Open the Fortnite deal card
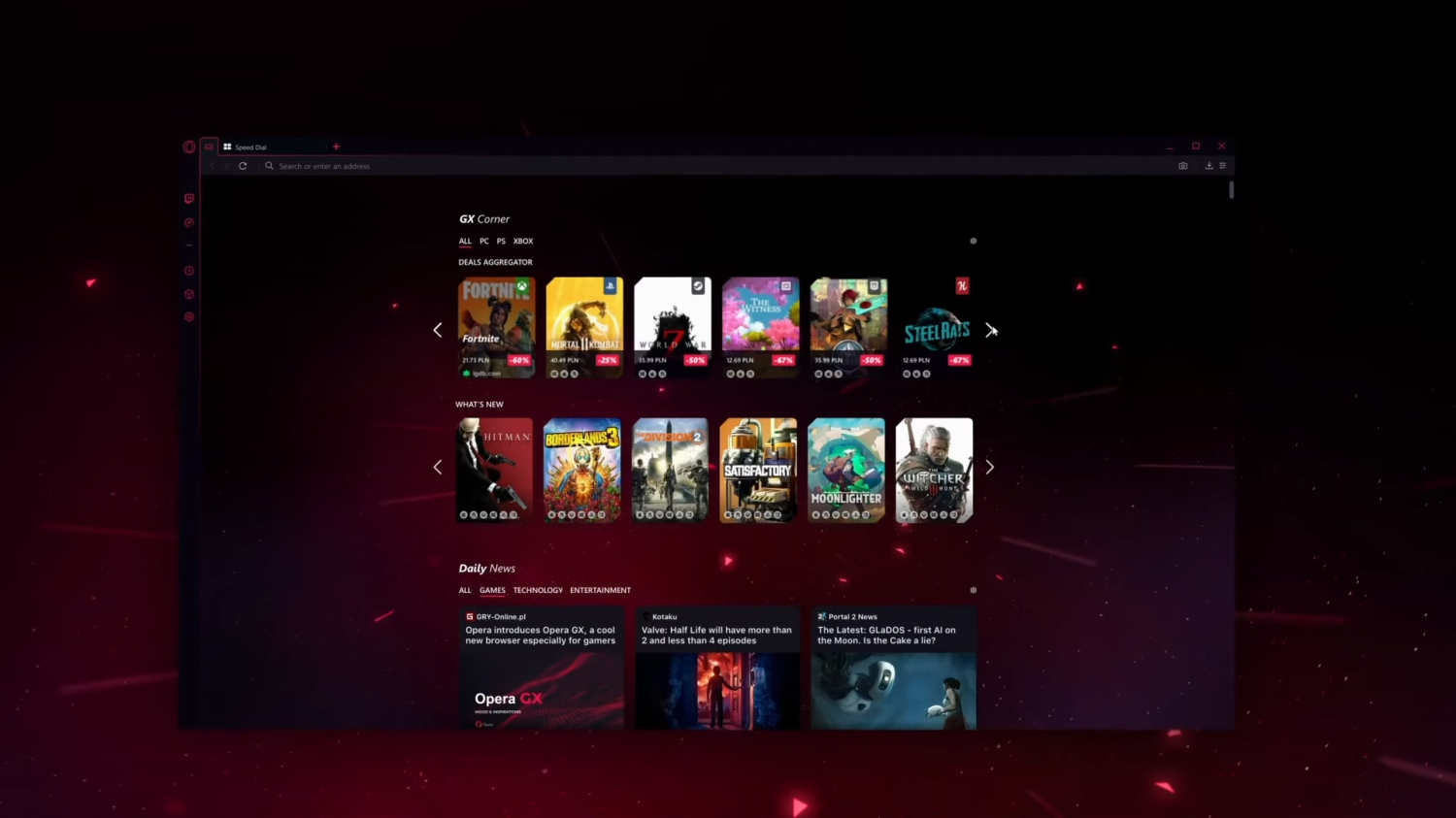 click(496, 327)
